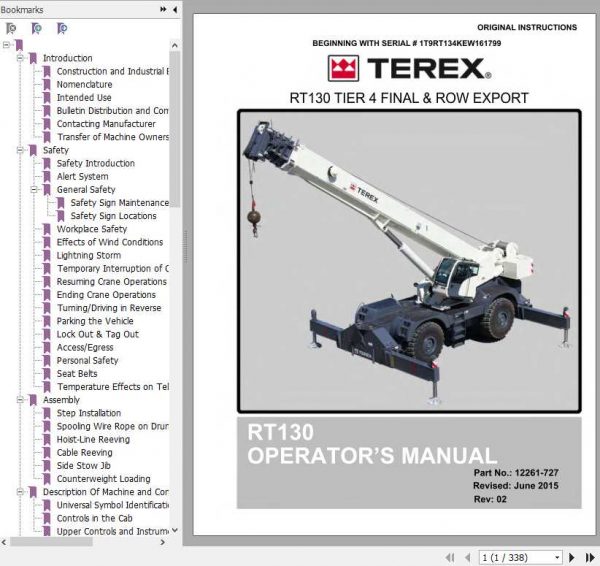
Task: Click the Bookmarks panel title
Action: tap(22, 10)
